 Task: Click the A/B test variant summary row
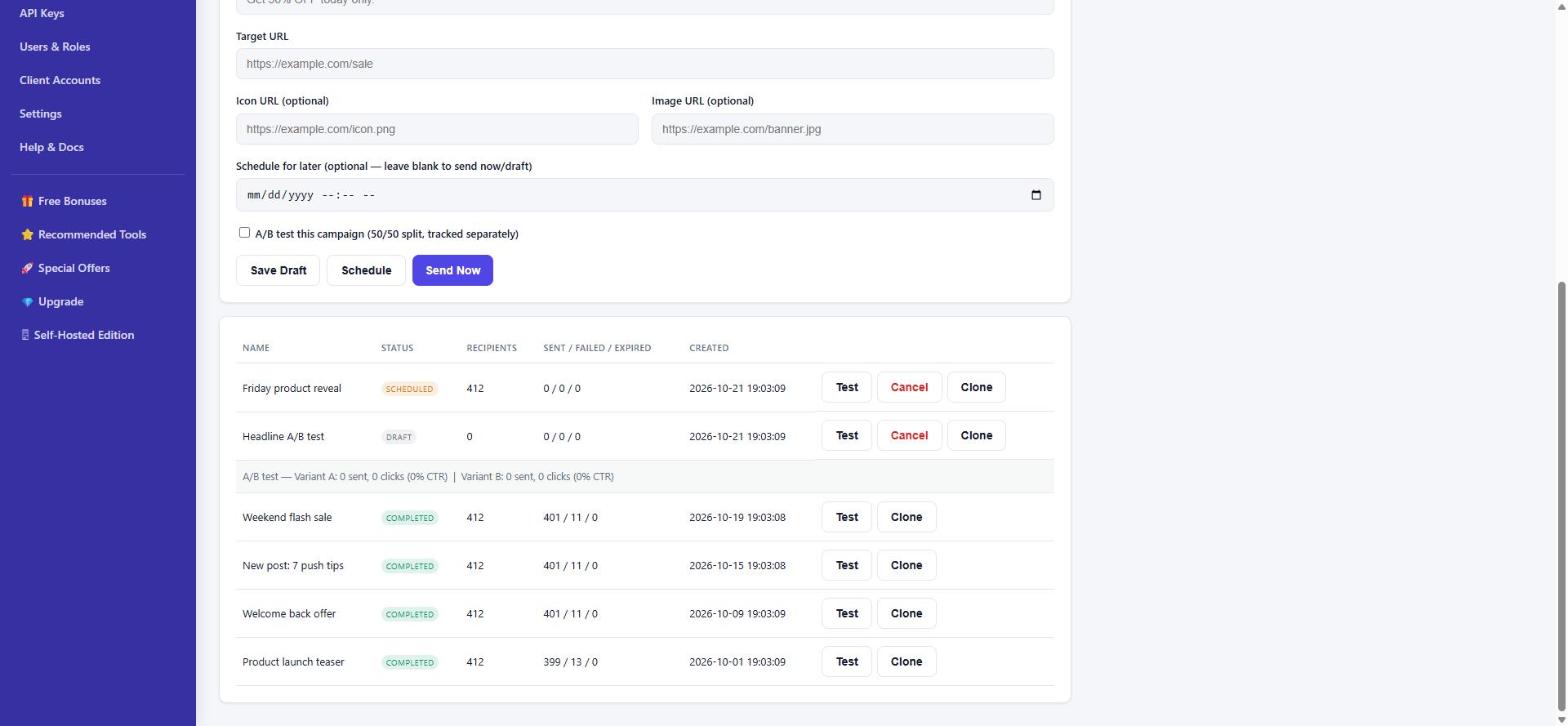[645, 476]
